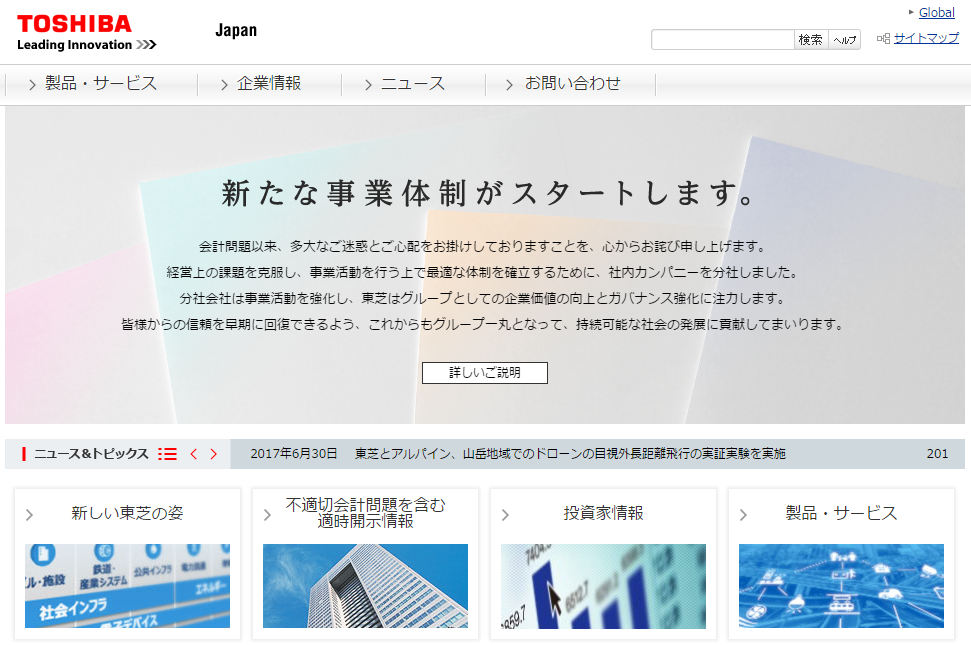Open the 2017年6月30日 drone news headline
The image size is (971, 645).
(518, 454)
